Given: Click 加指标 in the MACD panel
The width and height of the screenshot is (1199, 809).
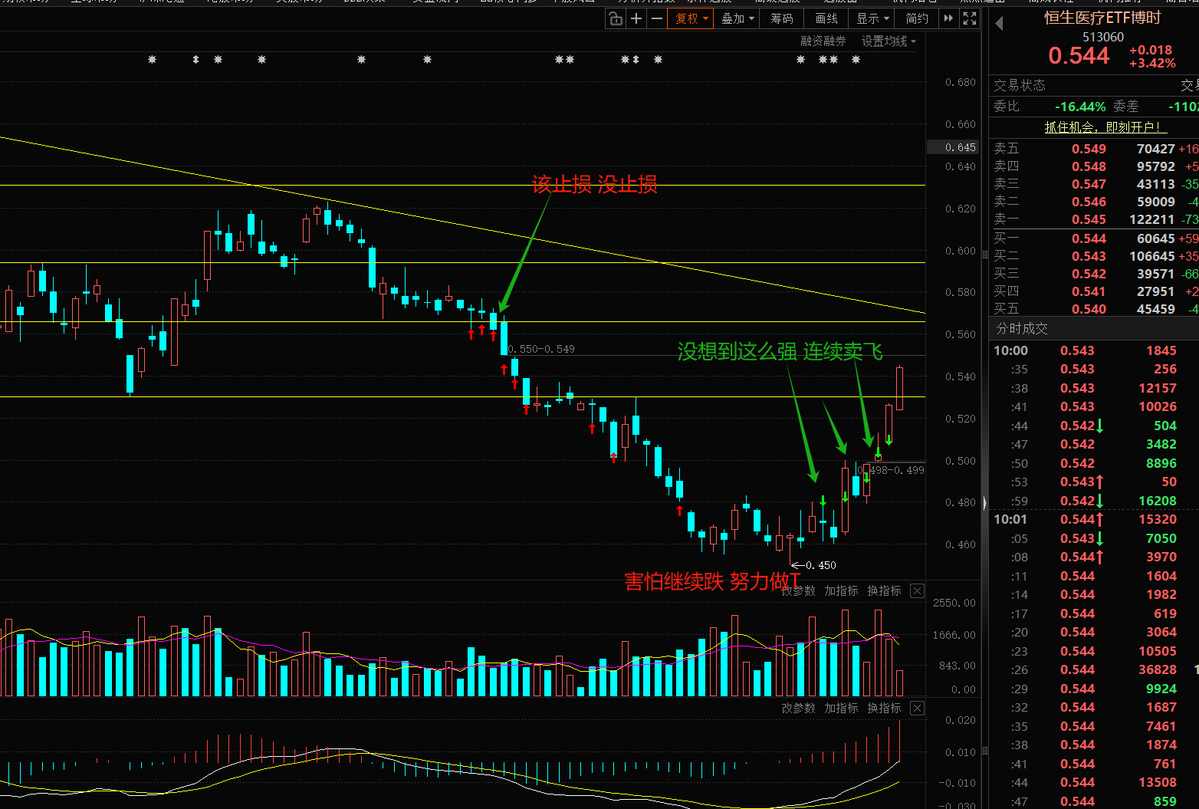Looking at the screenshot, I should coord(841,708).
